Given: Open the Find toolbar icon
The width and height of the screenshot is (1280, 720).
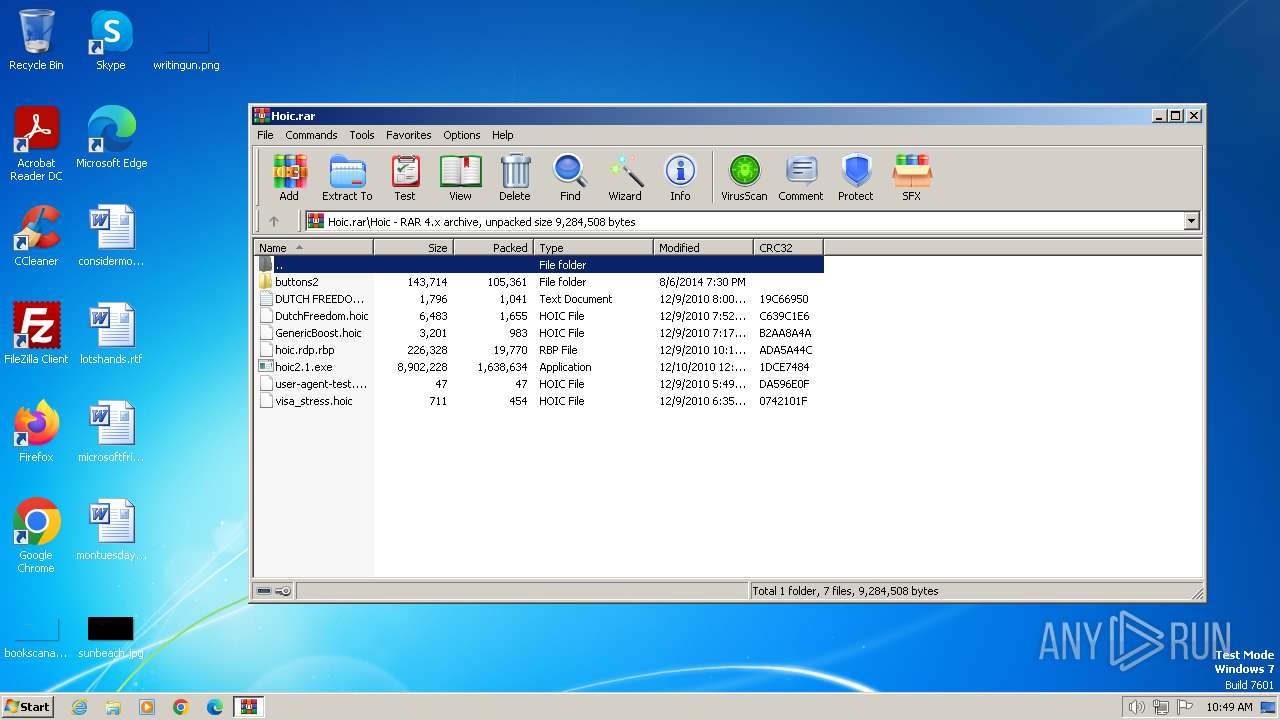Looking at the screenshot, I should [x=570, y=178].
